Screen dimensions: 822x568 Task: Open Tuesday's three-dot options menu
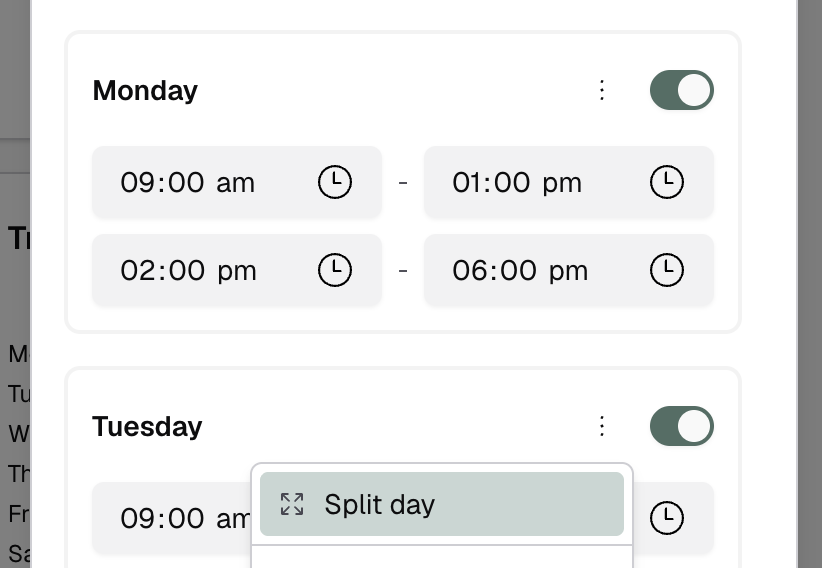tap(602, 426)
